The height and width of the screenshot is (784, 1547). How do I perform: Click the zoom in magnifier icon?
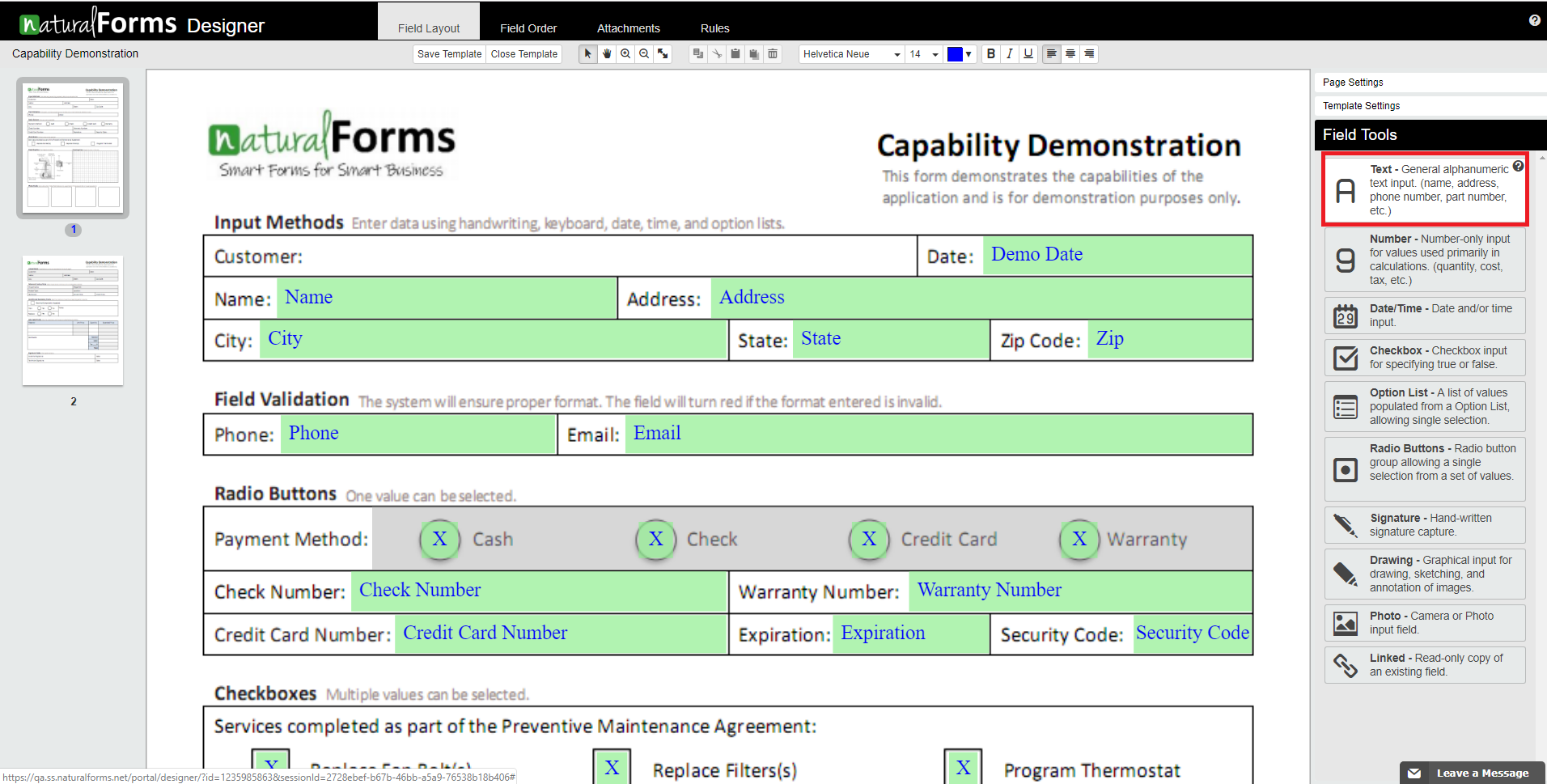point(625,54)
